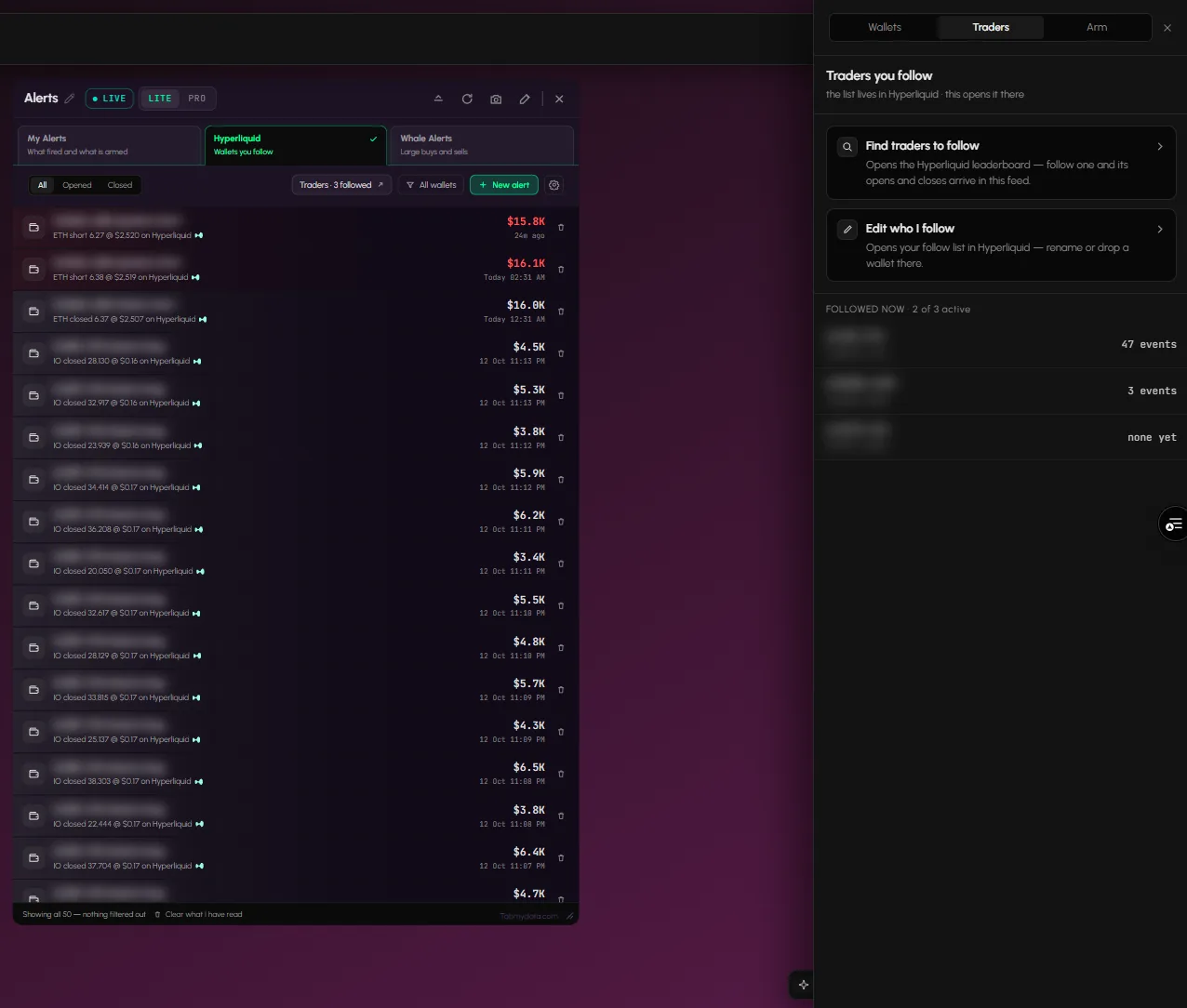Take a snapshot with the camera icon
This screenshot has width=1187, height=1008.
tap(496, 99)
